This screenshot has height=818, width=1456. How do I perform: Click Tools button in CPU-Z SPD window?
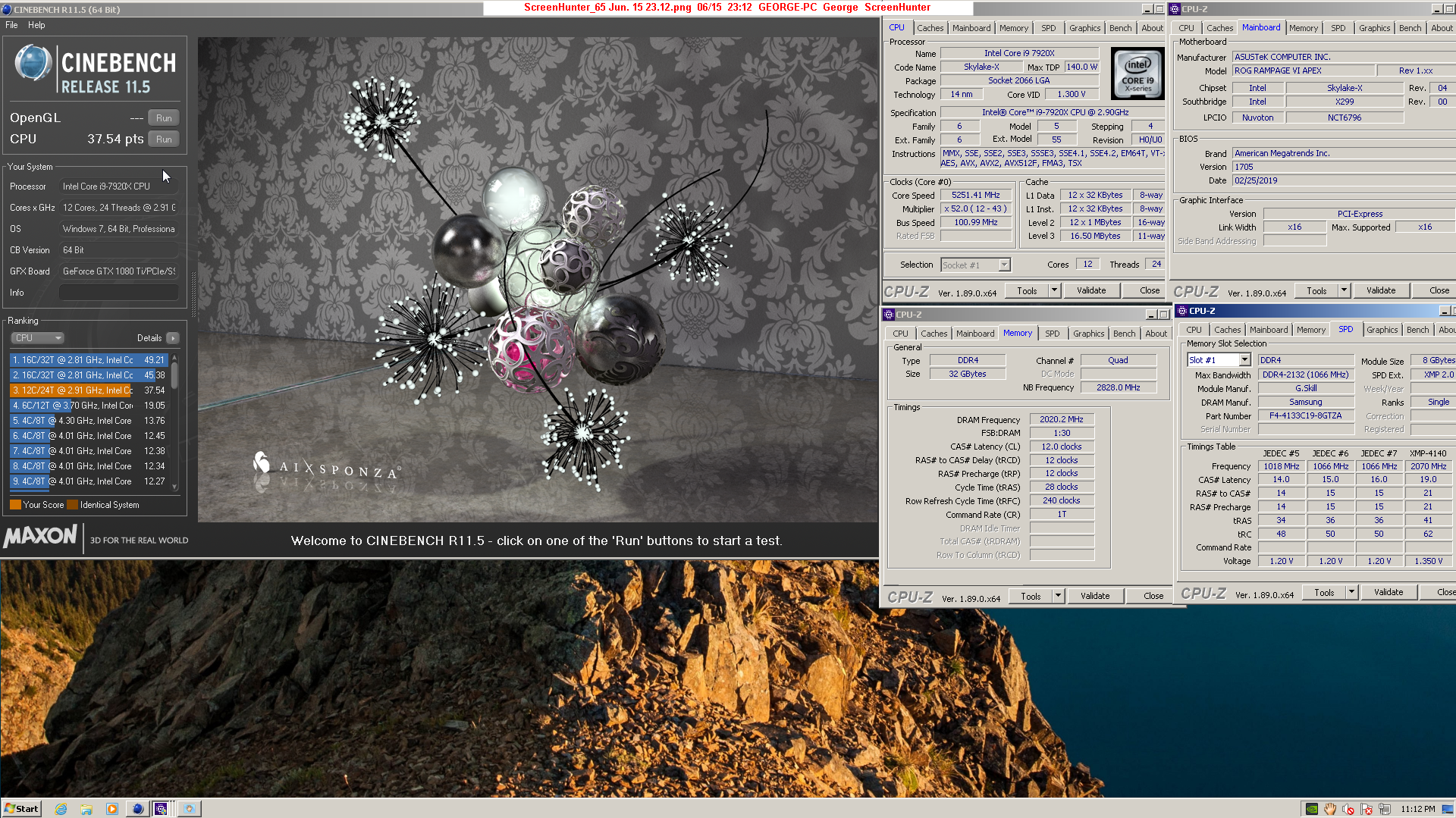[1324, 592]
